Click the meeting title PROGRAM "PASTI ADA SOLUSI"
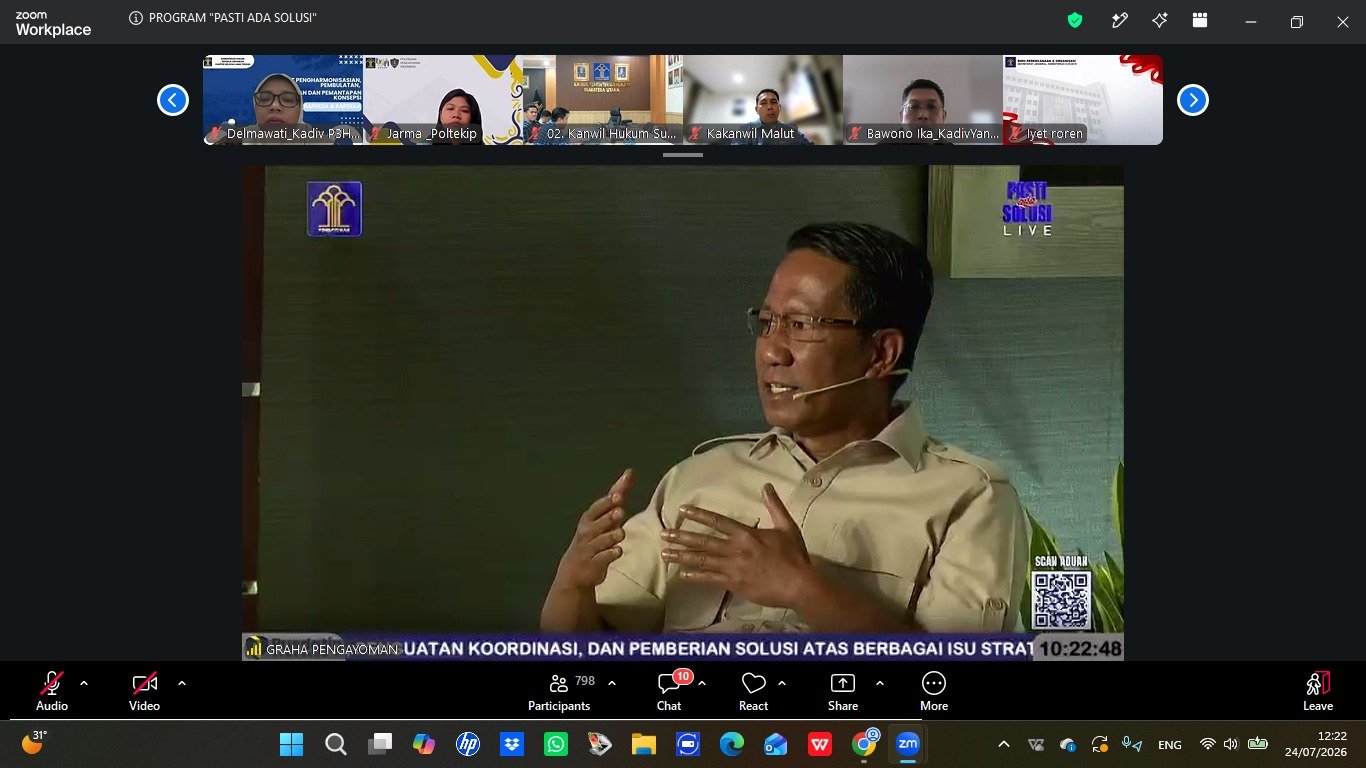The height and width of the screenshot is (768, 1366). point(232,18)
